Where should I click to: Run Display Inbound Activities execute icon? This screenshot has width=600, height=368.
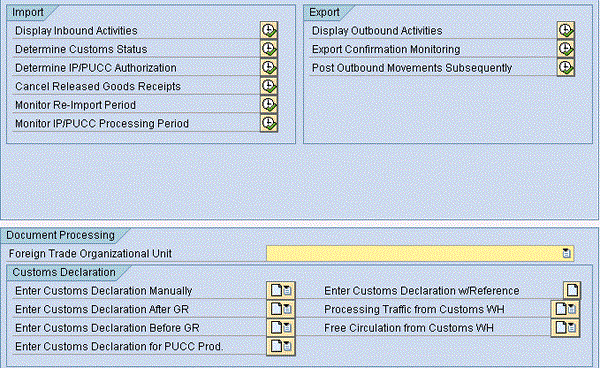pyautogui.click(x=269, y=30)
